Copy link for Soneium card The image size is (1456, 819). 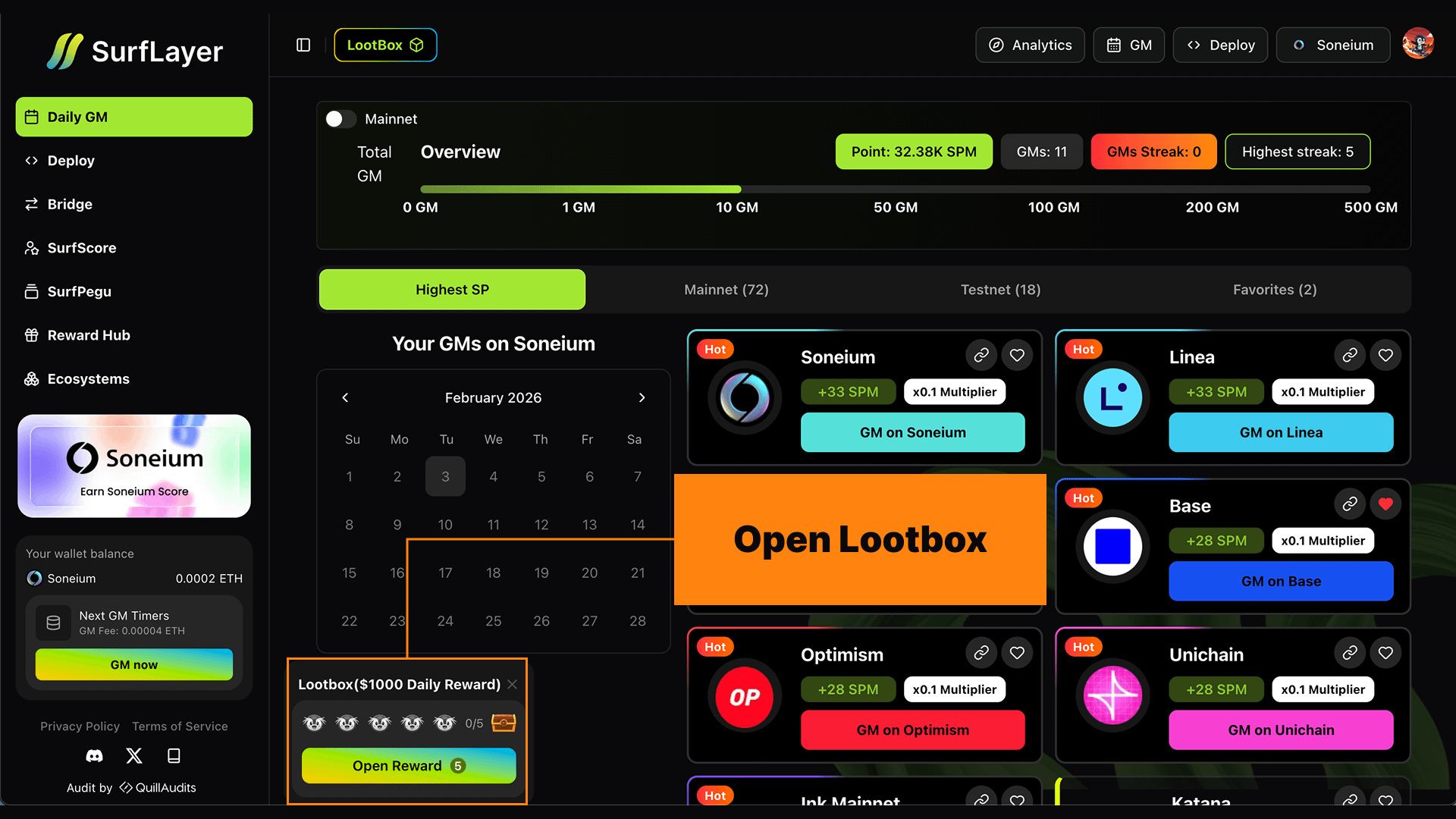click(981, 355)
